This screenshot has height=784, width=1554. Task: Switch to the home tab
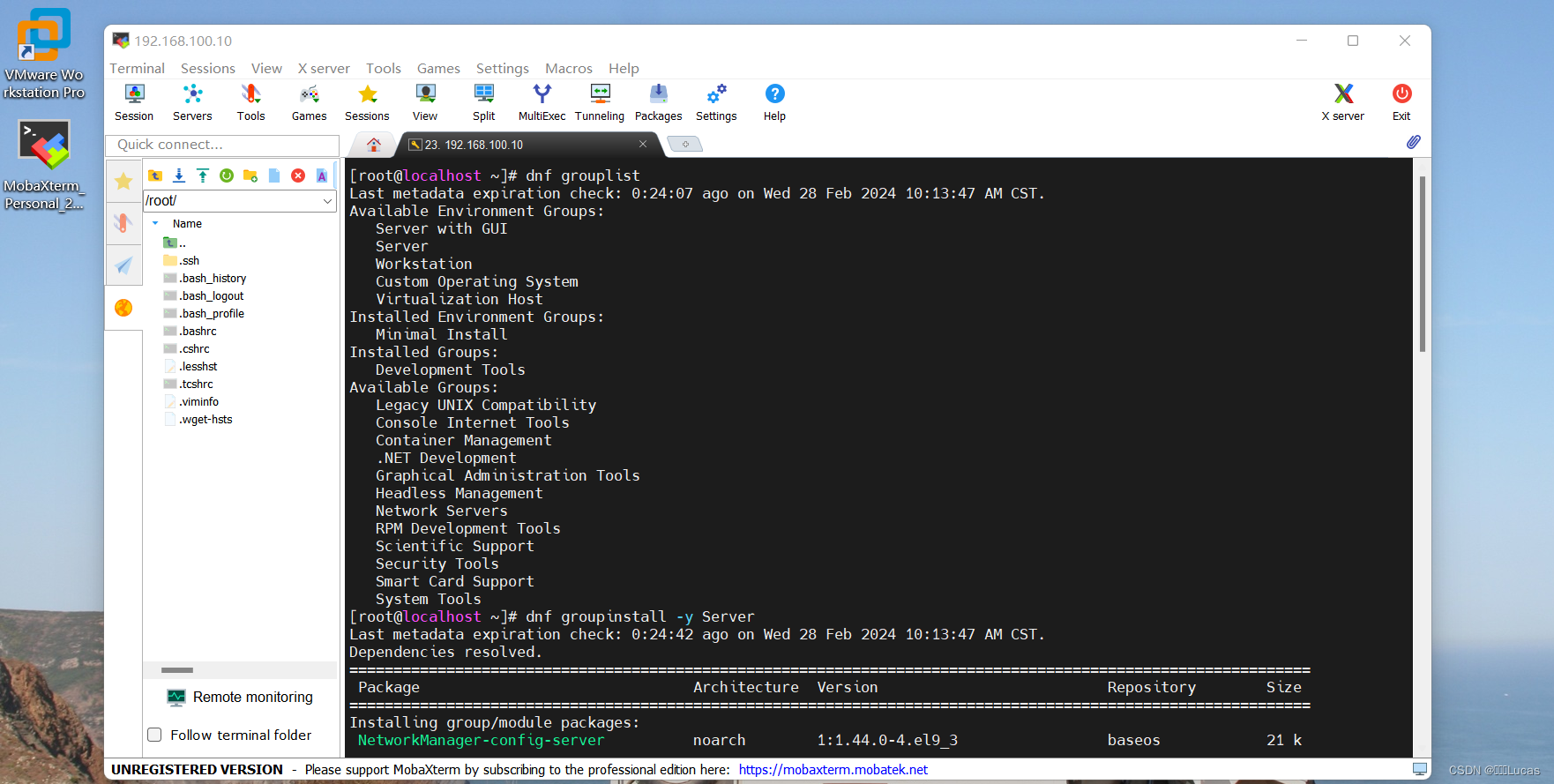[x=374, y=145]
